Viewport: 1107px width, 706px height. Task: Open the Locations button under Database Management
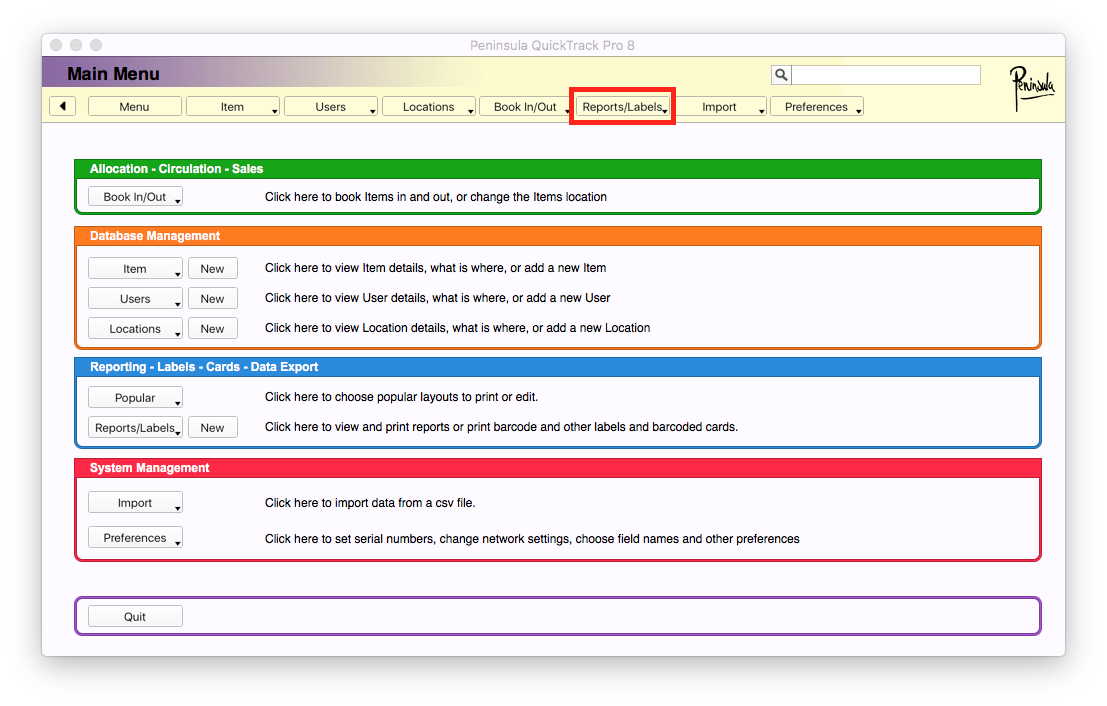(135, 329)
